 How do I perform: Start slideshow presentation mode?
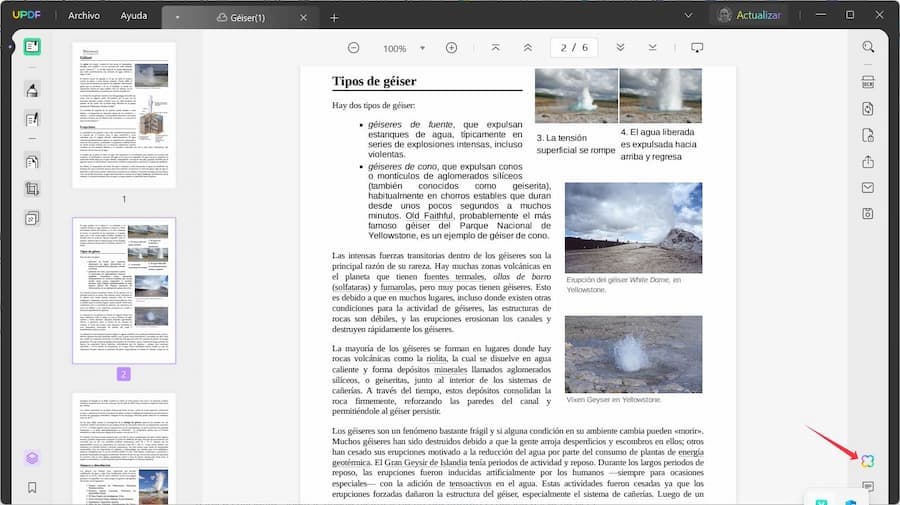click(697, 48)
